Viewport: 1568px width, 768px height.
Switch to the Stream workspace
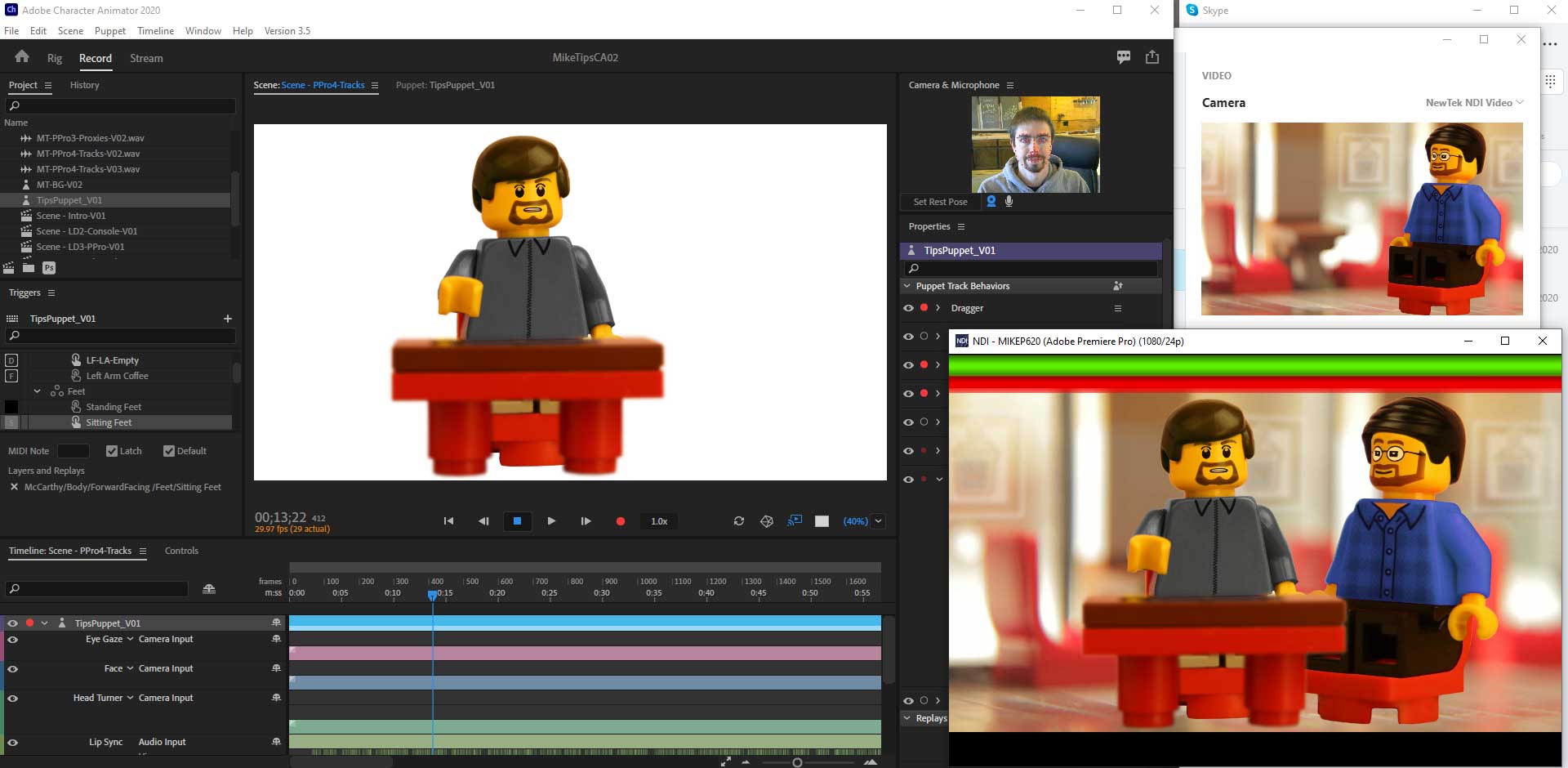146,58
